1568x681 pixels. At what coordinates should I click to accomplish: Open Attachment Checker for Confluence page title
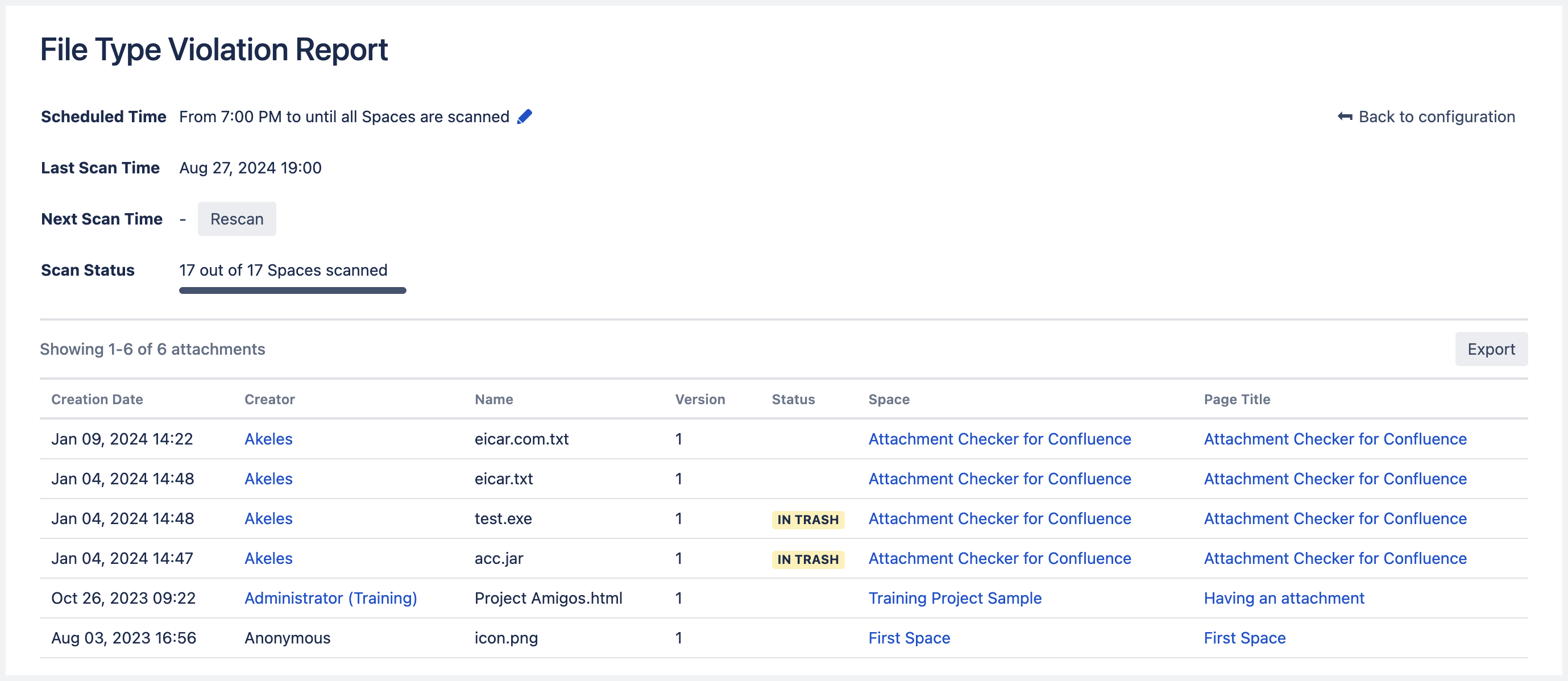pos(1335,438)
